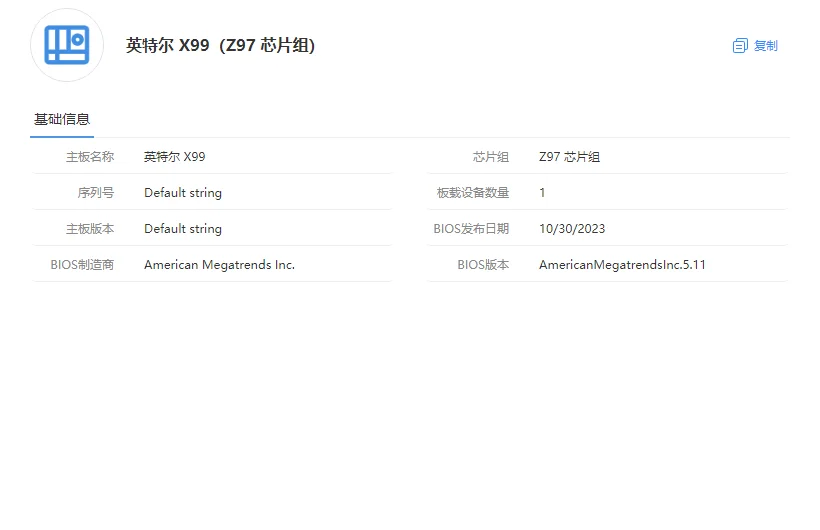820x530 pixels.
Task: Select the BIOS制造商 label
Action: [82, 265]
